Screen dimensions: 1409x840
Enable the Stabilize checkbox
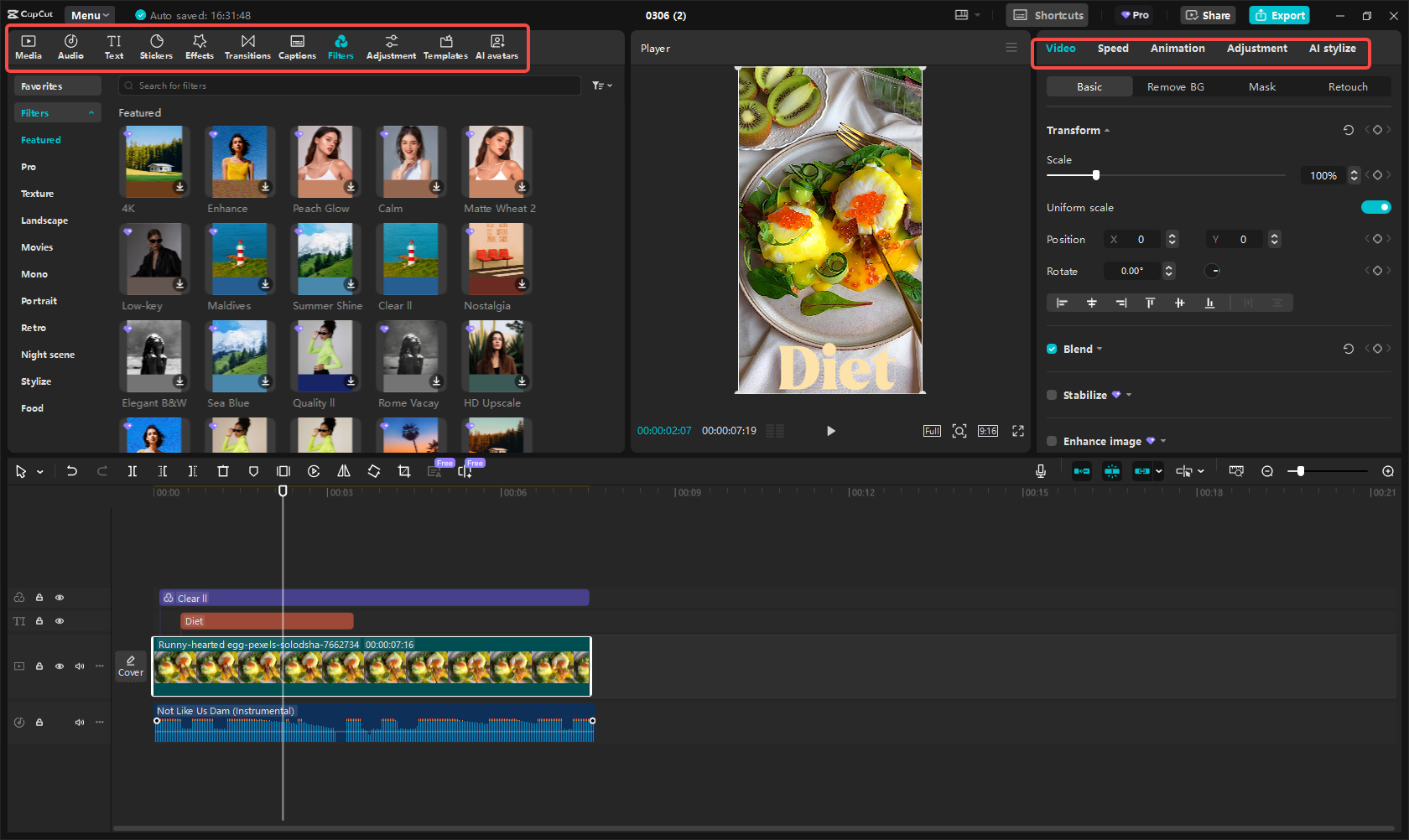point(1052,395)
